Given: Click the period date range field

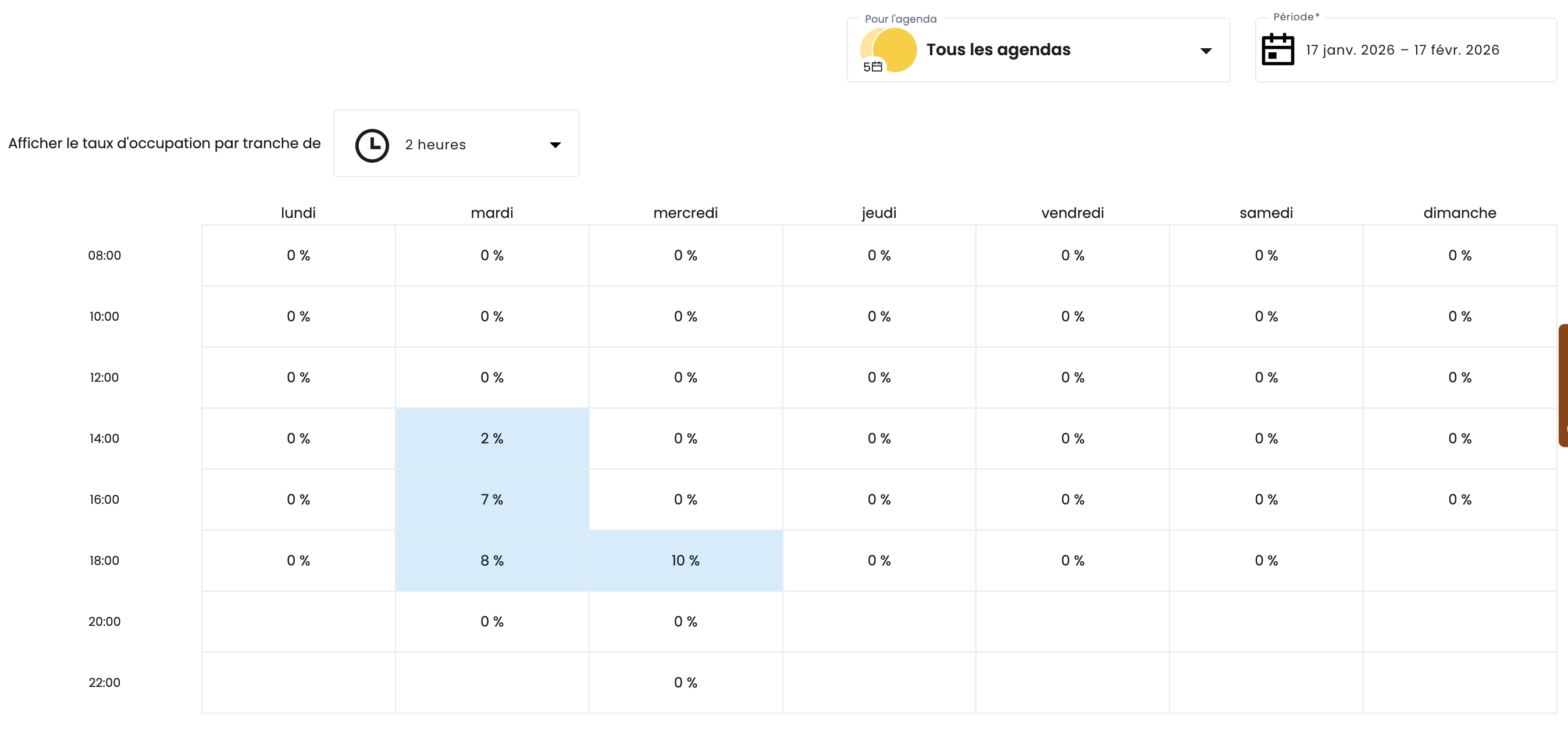Looking at the screenshot, I should pos(1402,51).
